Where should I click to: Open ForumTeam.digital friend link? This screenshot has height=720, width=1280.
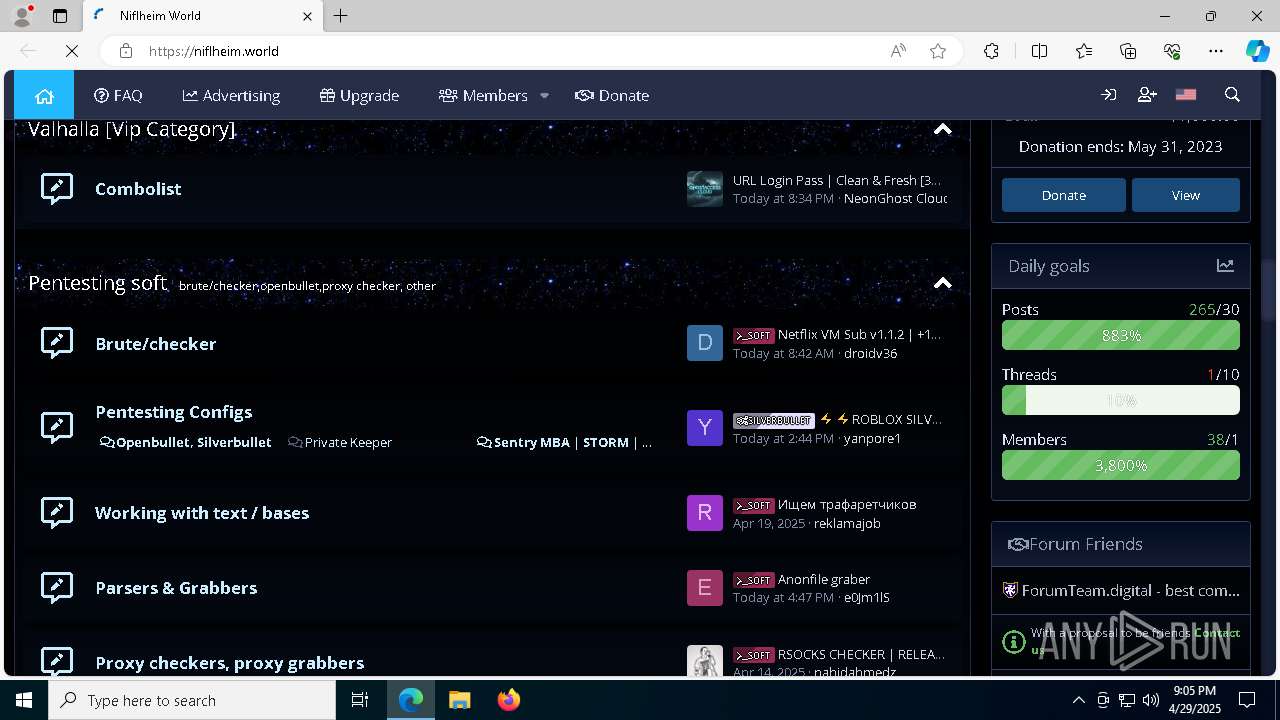point(1130,590)
